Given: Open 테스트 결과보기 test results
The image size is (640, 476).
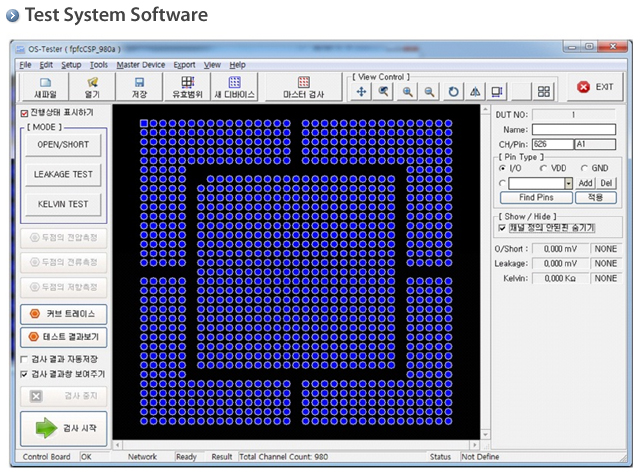Looking at the screenshot, I should 64,337.
